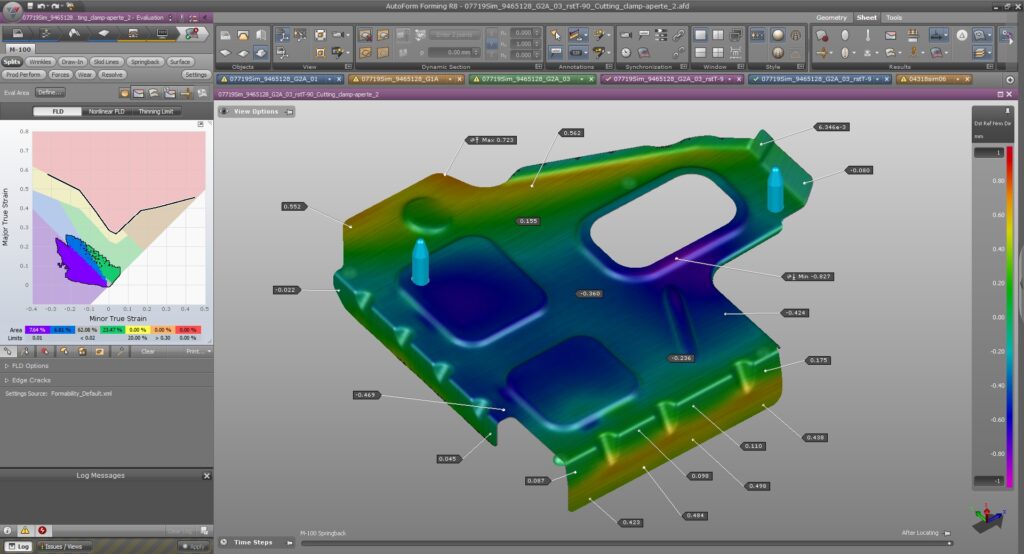
Task: Click the red error filter icon in log
Action: coord(42,530)
